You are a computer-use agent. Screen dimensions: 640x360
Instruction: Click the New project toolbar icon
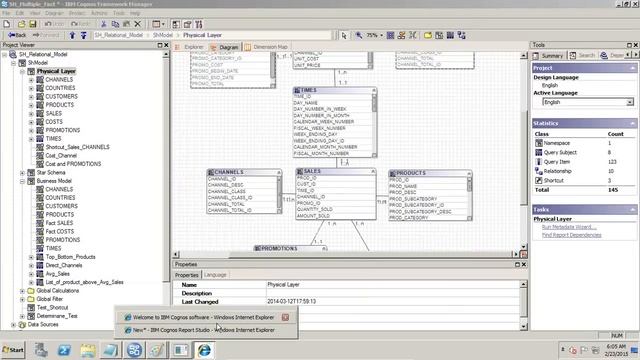pyautogui.click(x=7, y=24)
